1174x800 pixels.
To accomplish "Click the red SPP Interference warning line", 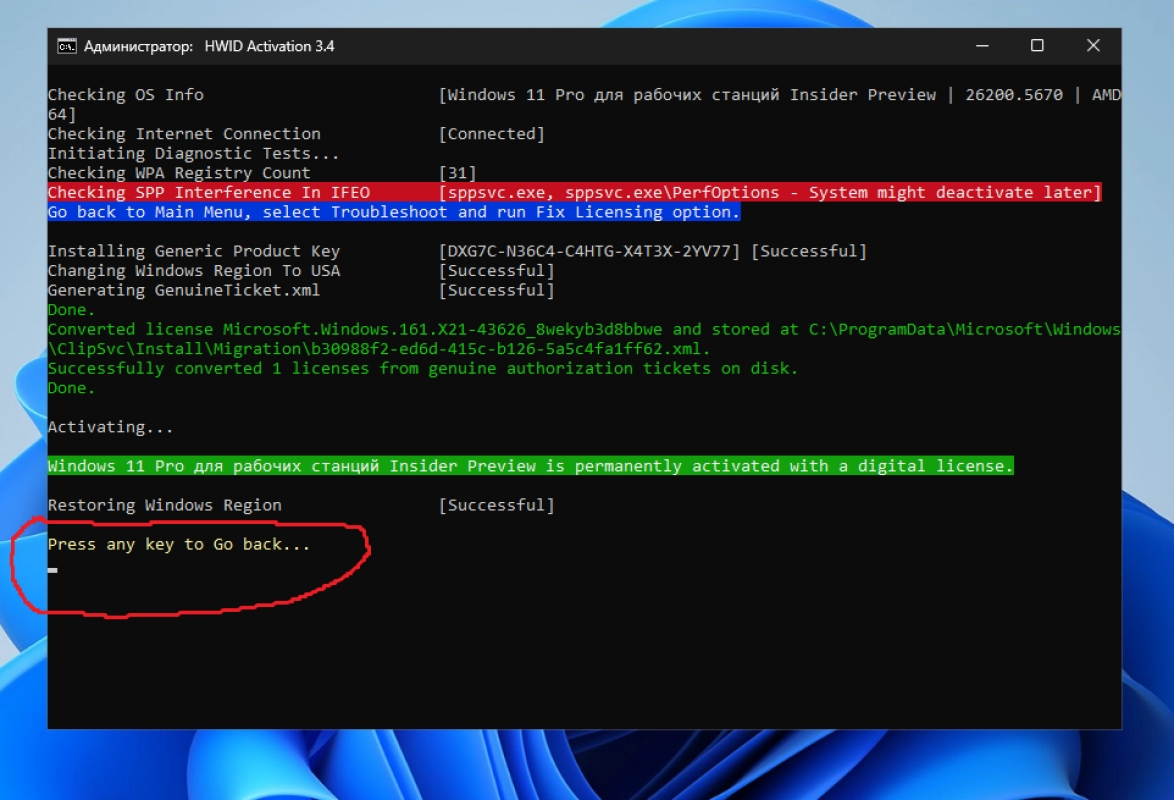I will click(x=574, y=192).
